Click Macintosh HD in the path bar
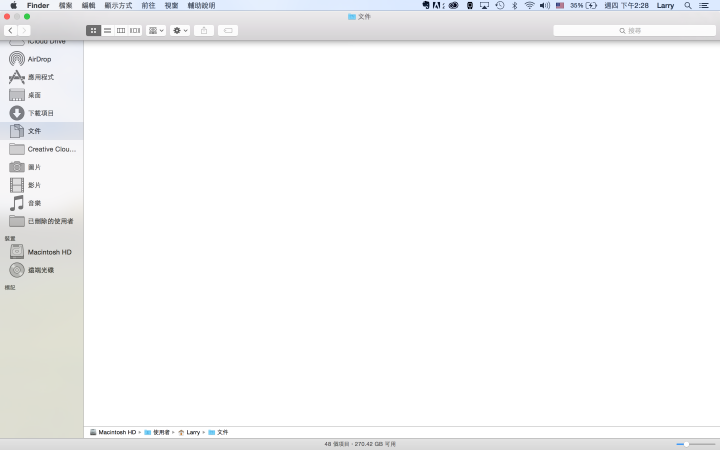The image size is (720, 450). [x=113, y=432]
